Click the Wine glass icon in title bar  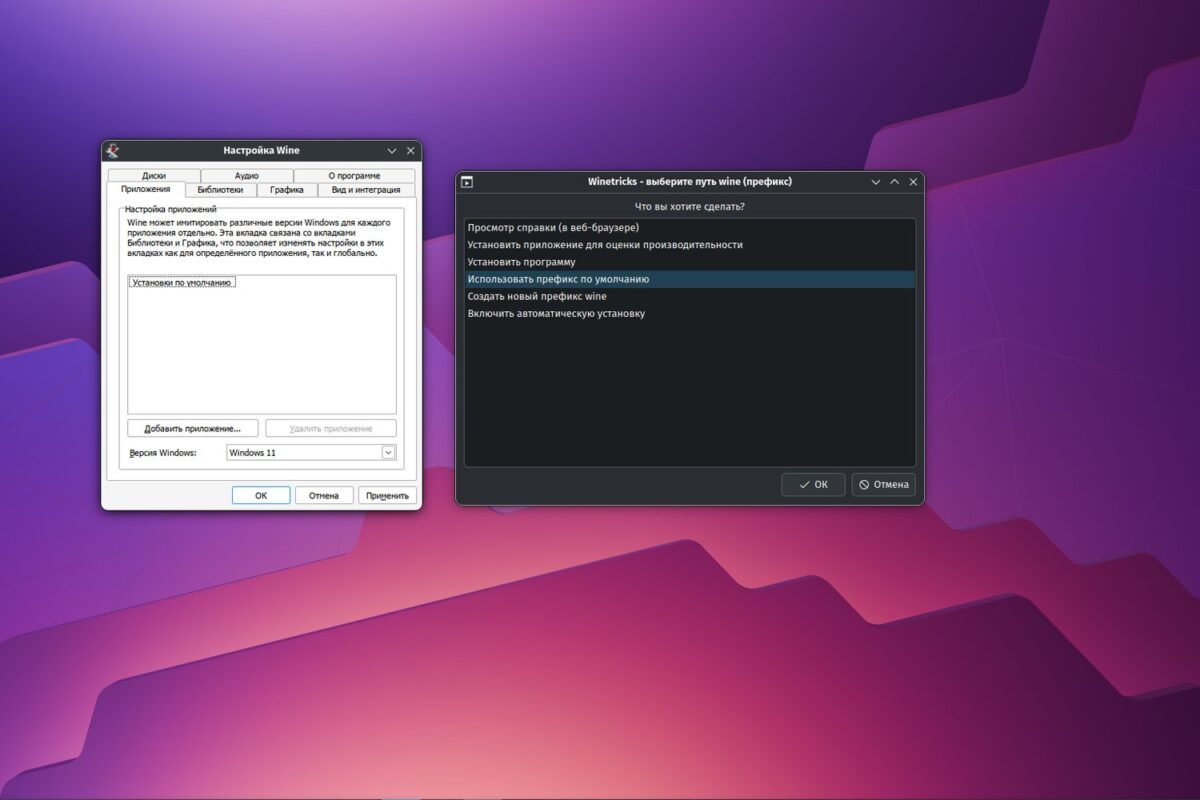pyautogui.click(x=113, y=151)
